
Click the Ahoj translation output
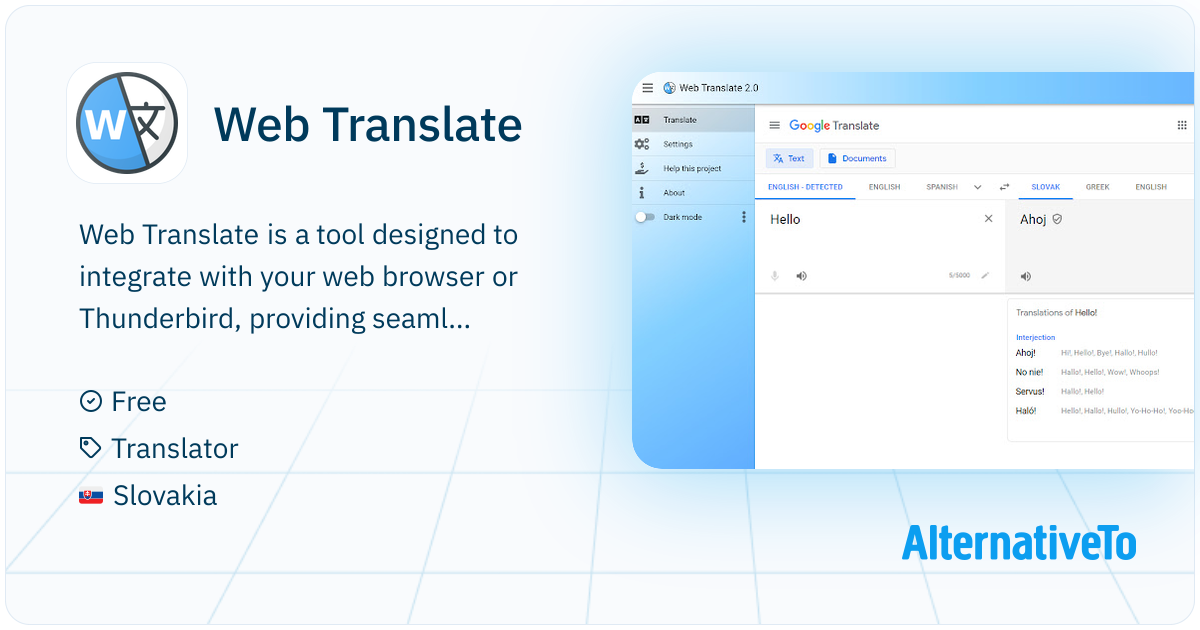pos(1033,219)
